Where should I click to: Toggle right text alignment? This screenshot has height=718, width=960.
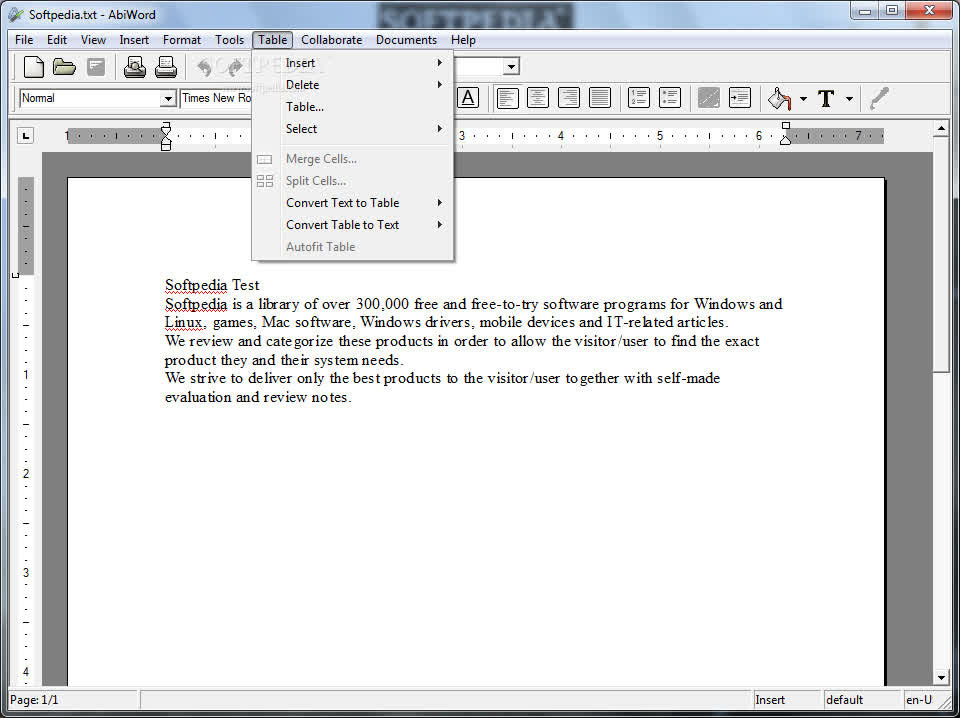coord(569,98)
